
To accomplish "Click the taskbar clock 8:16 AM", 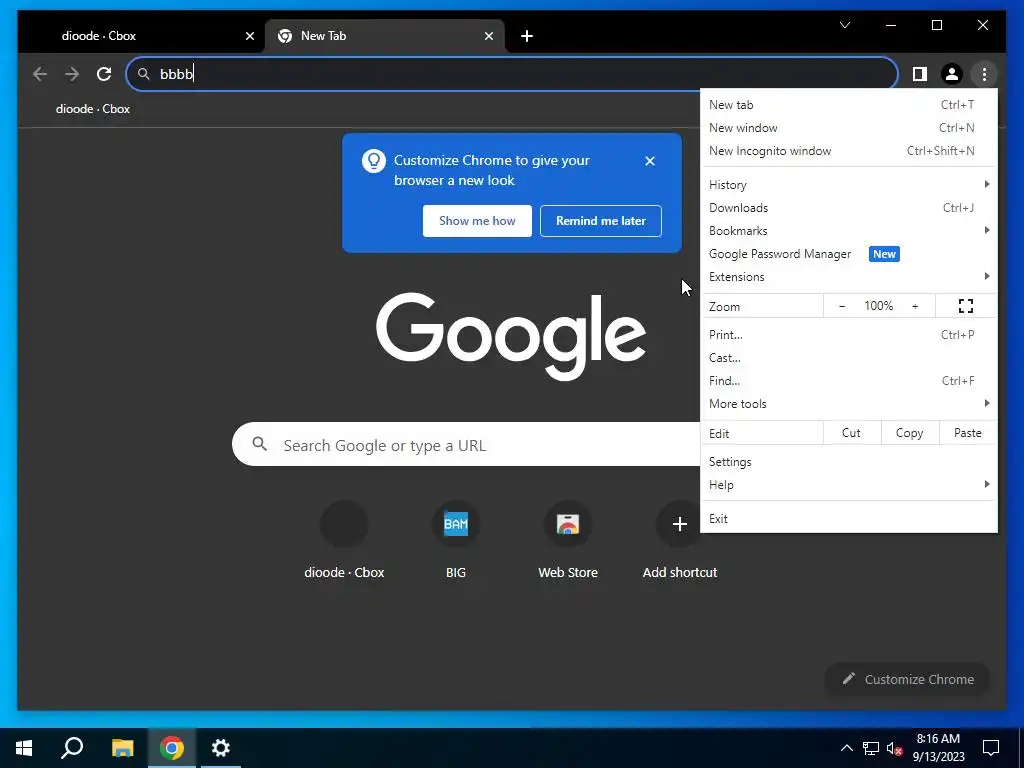I will (x=938, y=748).
